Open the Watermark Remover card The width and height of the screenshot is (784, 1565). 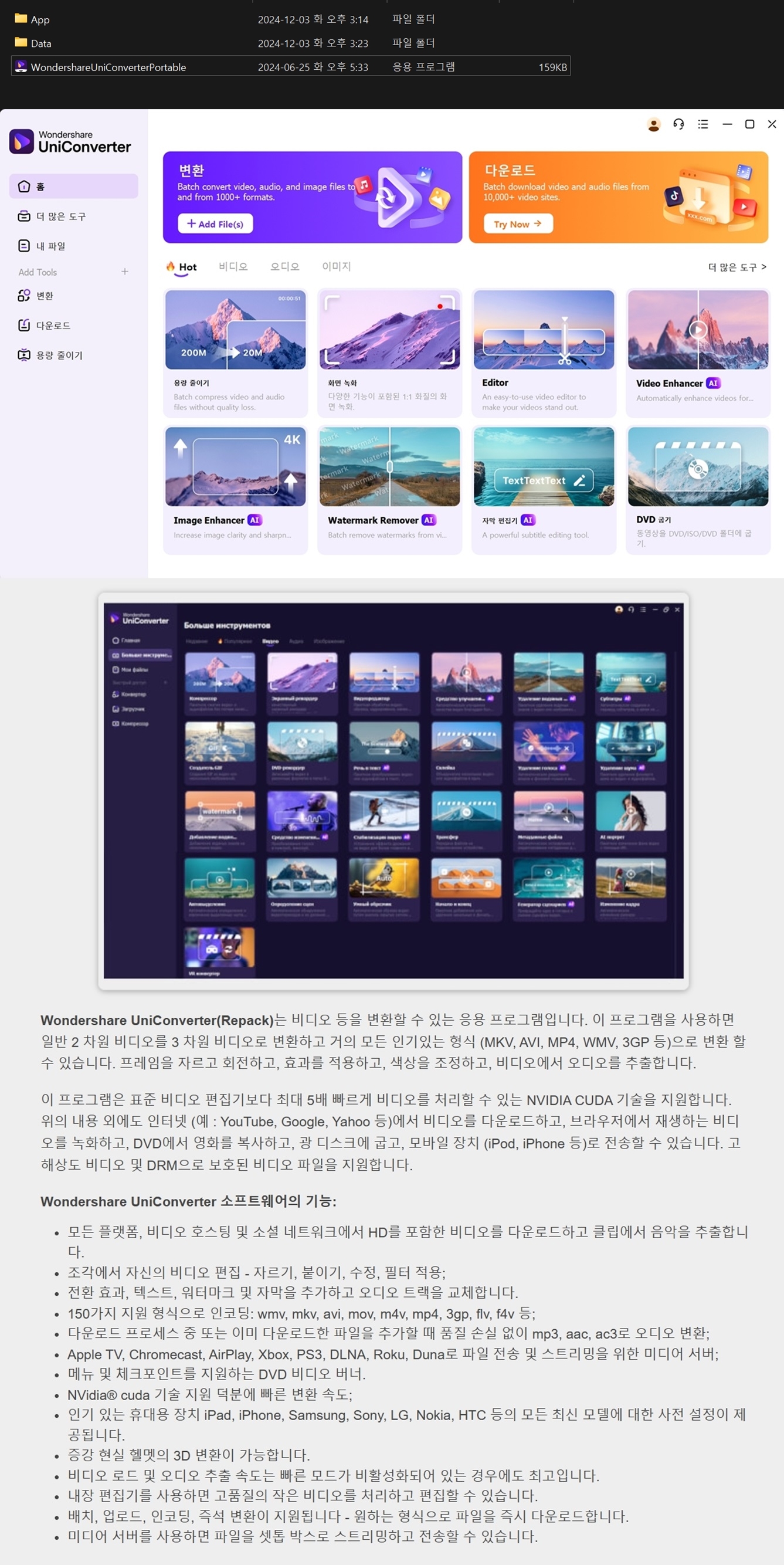[x=390, y=490]
